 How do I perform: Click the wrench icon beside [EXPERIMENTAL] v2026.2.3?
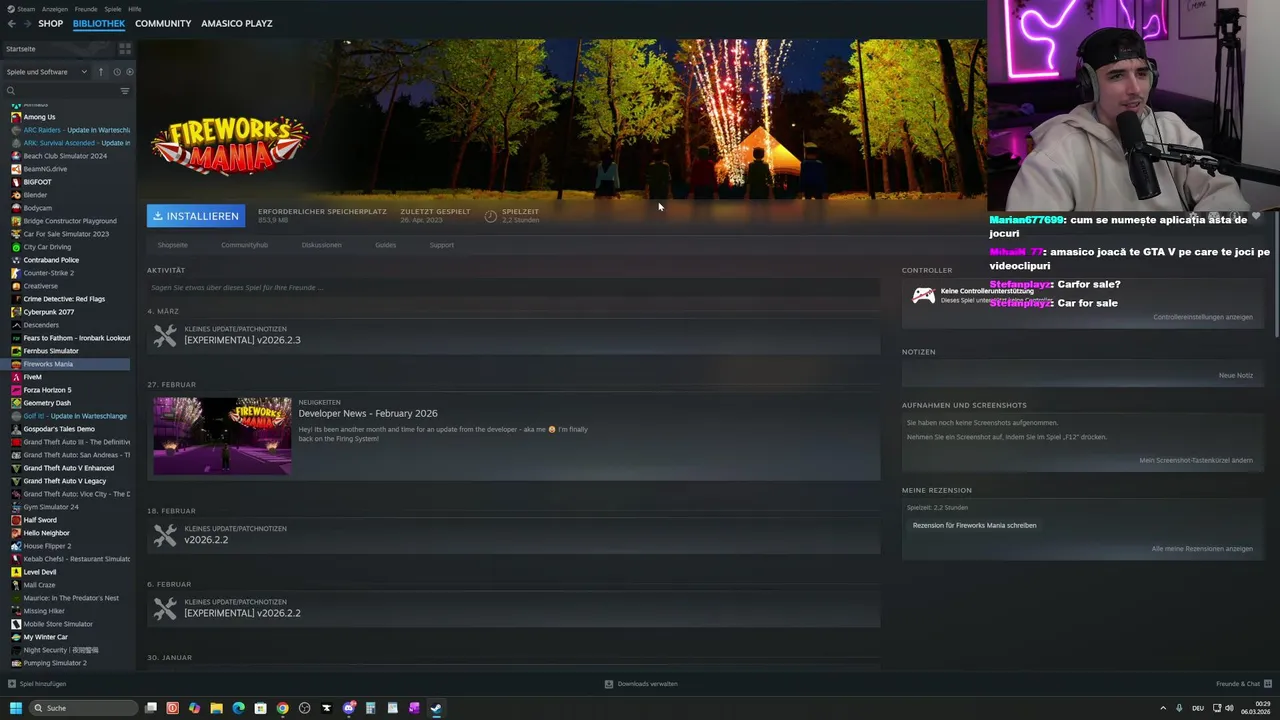165,336
